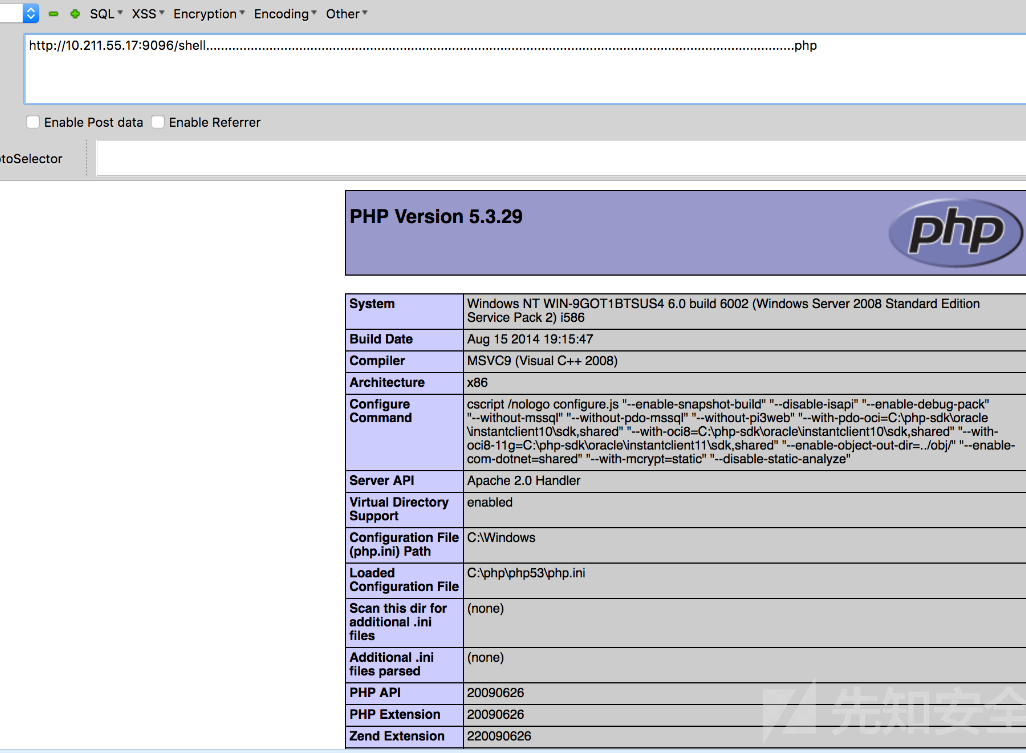This screenshot has height=753, width=1026.
Task: Click the URL input field with shell php address
Action: 525,69
